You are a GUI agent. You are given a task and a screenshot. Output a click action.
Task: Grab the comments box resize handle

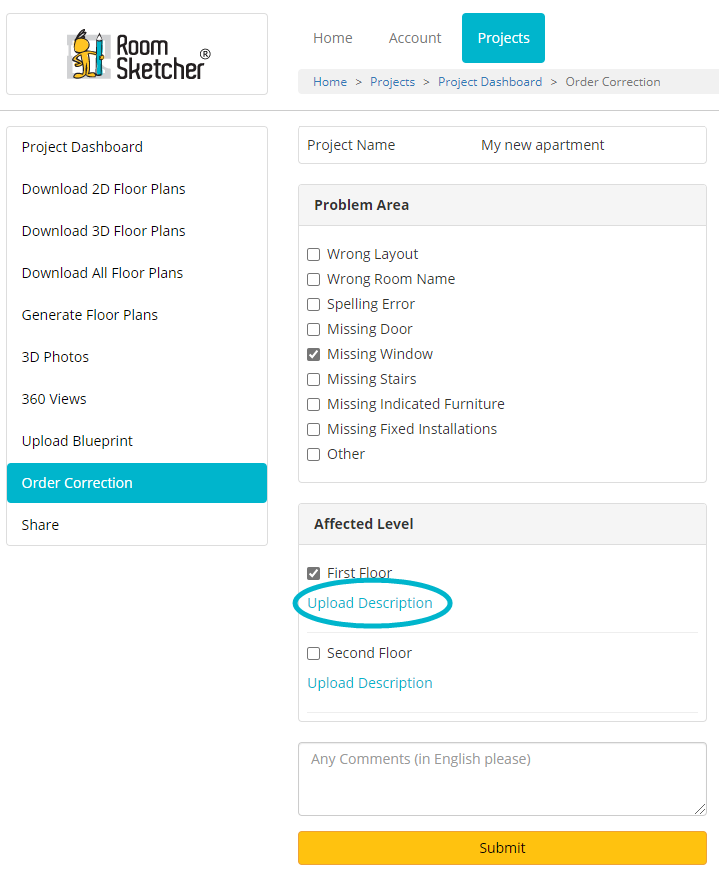(700, 809)
